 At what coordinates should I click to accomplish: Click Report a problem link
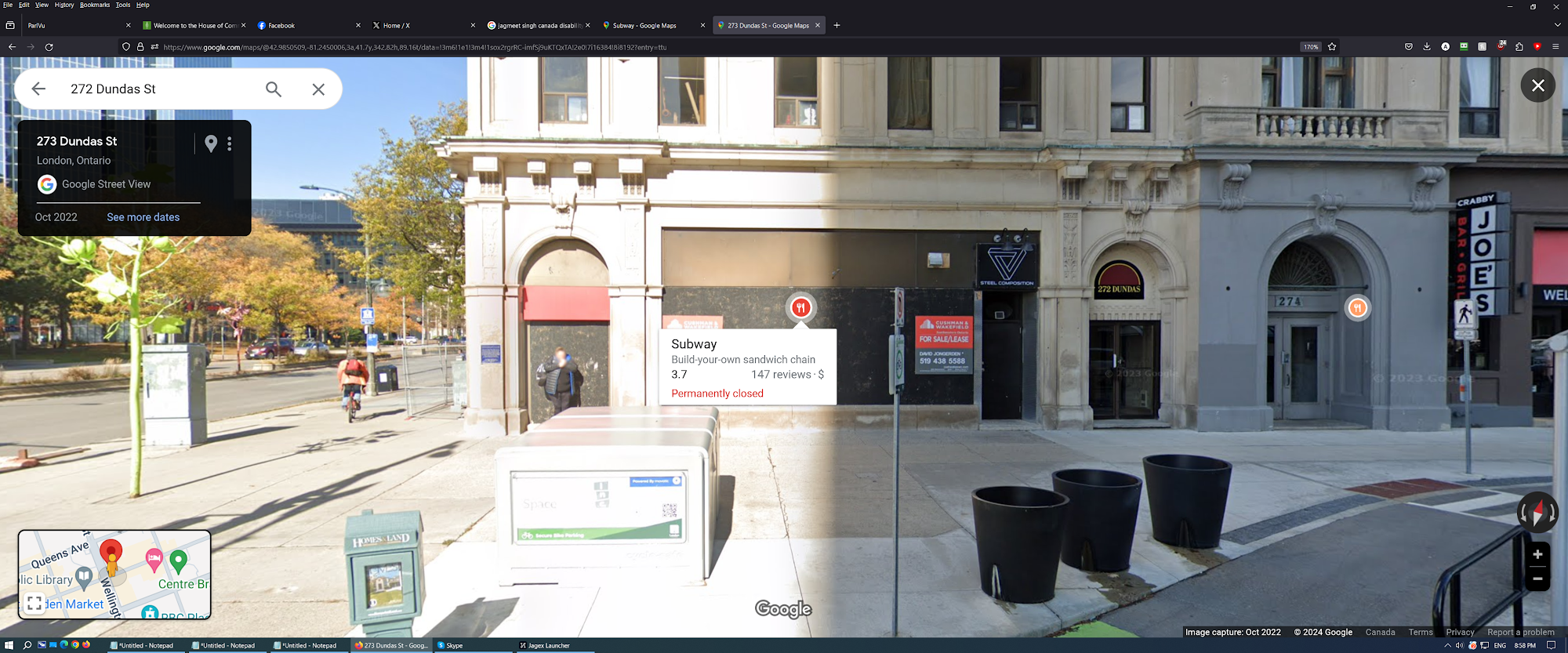tap(1520, 633)
